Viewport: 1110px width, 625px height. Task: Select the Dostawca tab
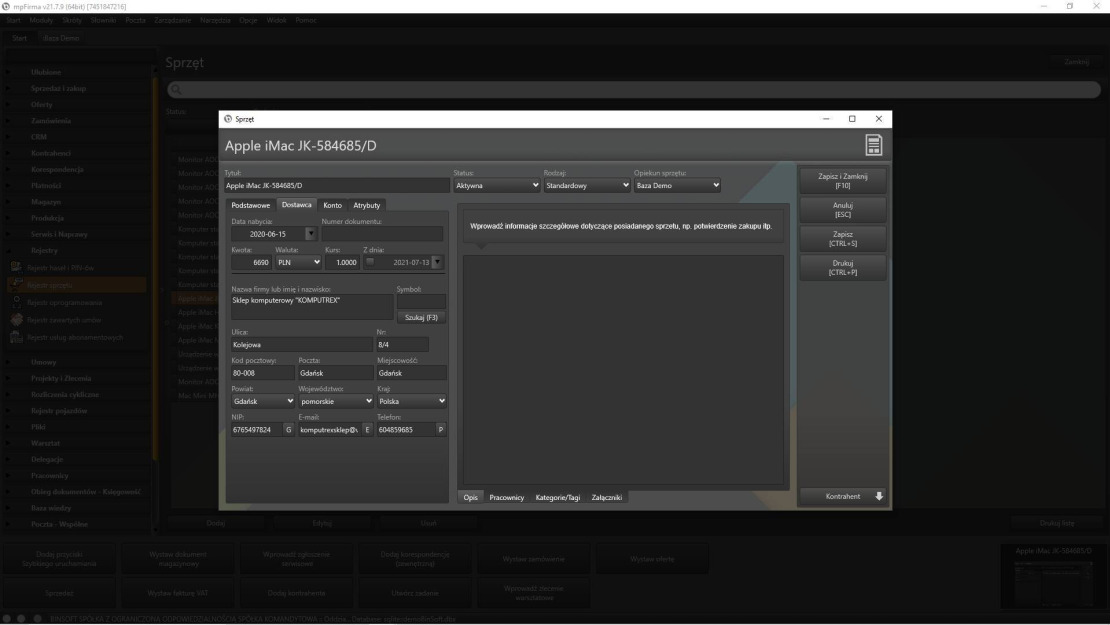[297, 205]
